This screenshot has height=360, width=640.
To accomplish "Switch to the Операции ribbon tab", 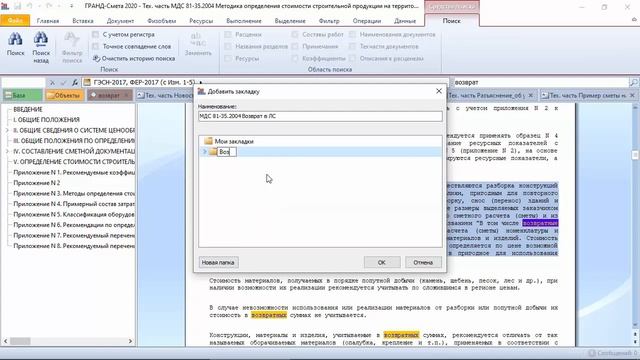I will 367,21.
